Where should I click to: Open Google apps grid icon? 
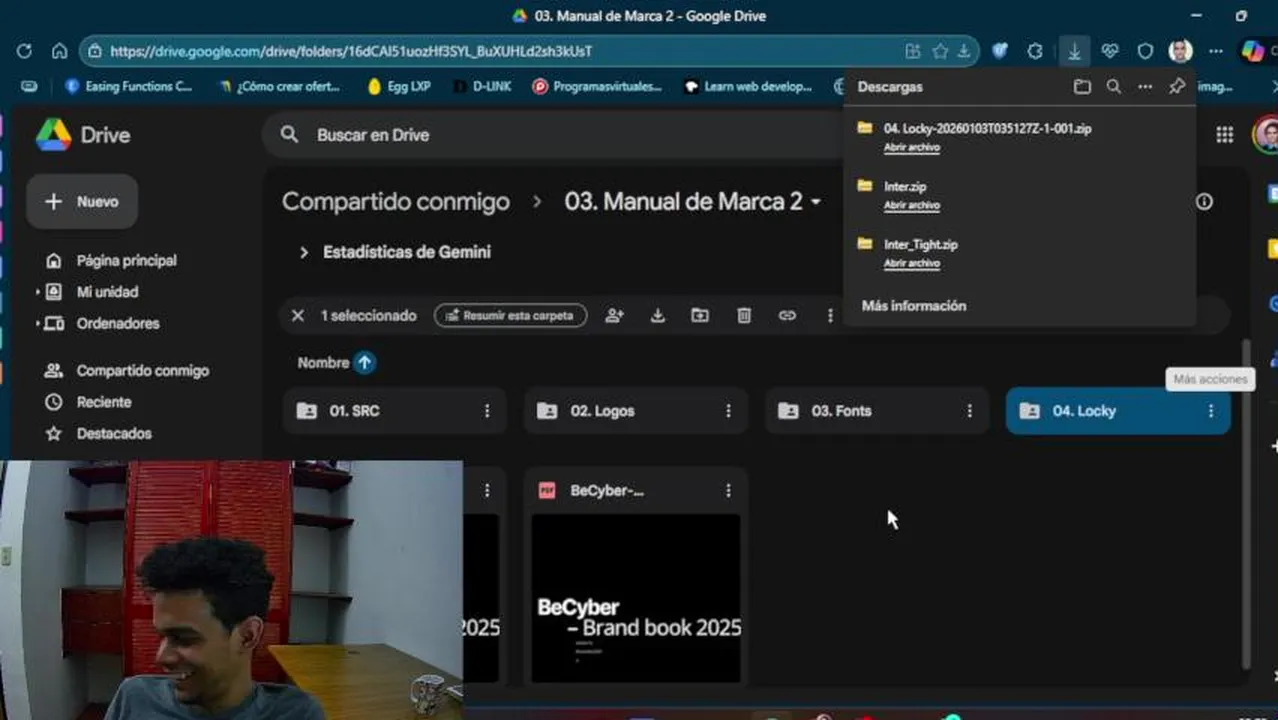point(1224,135)
